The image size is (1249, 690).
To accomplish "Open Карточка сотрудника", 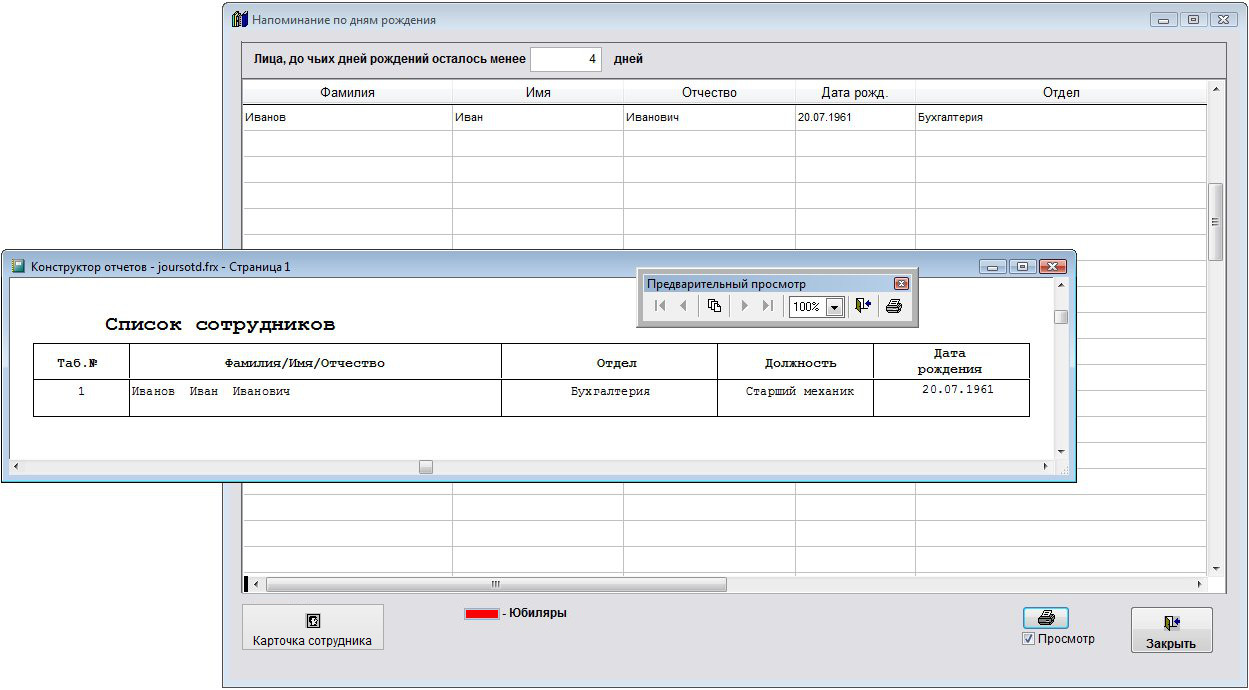I will (312, 629).
